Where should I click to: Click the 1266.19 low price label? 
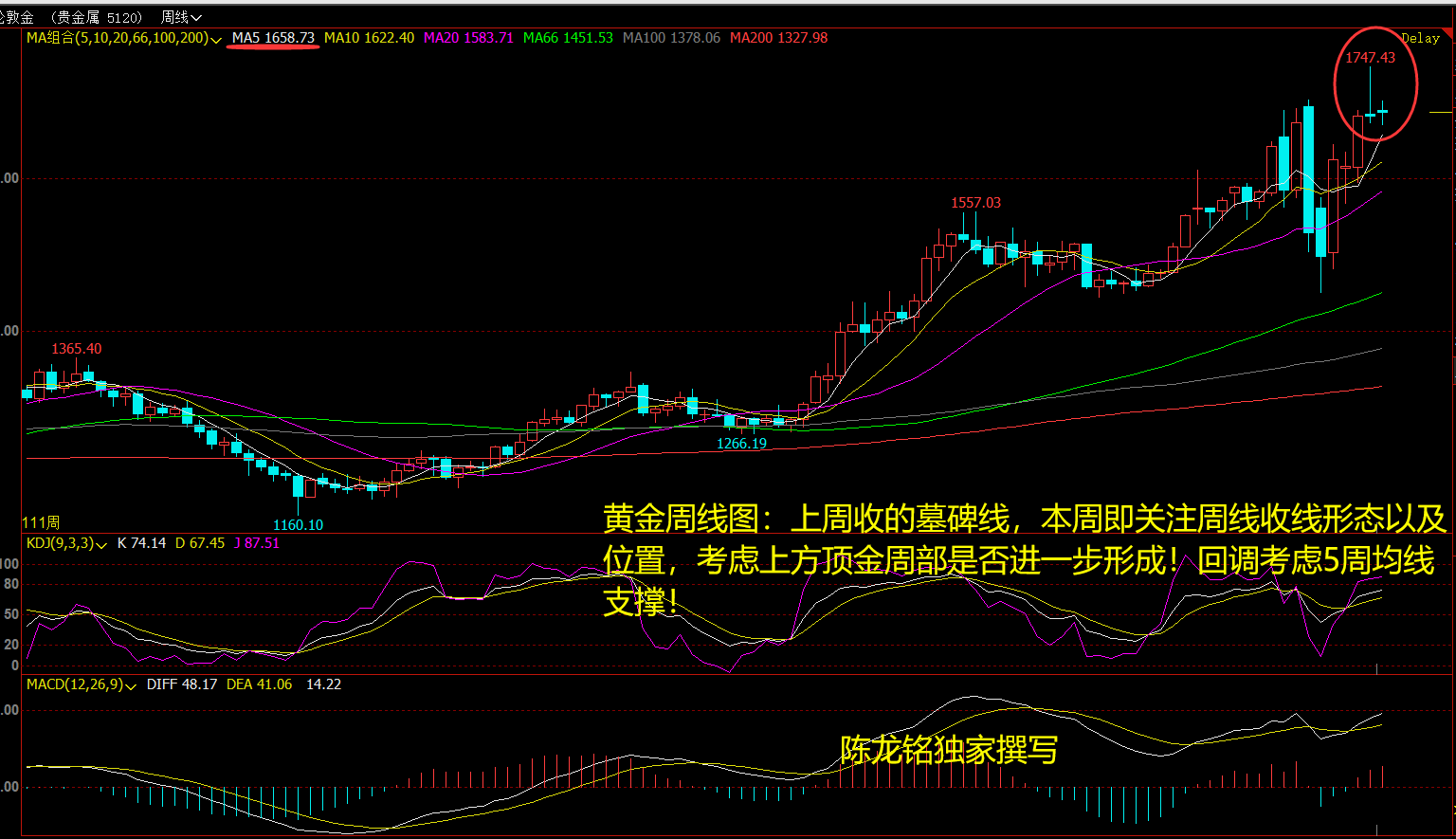742,444
